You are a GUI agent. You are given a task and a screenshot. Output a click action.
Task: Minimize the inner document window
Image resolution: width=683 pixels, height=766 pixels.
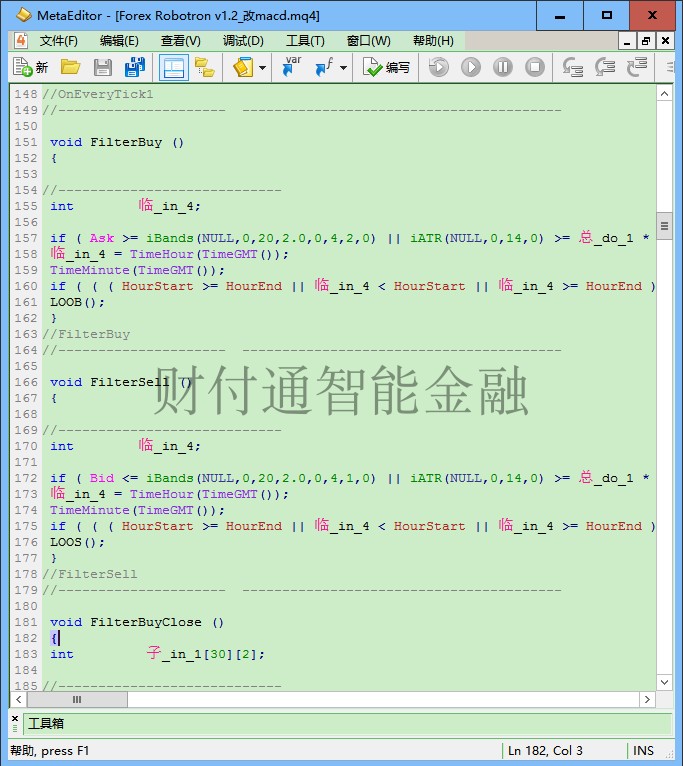click(627, 41)
